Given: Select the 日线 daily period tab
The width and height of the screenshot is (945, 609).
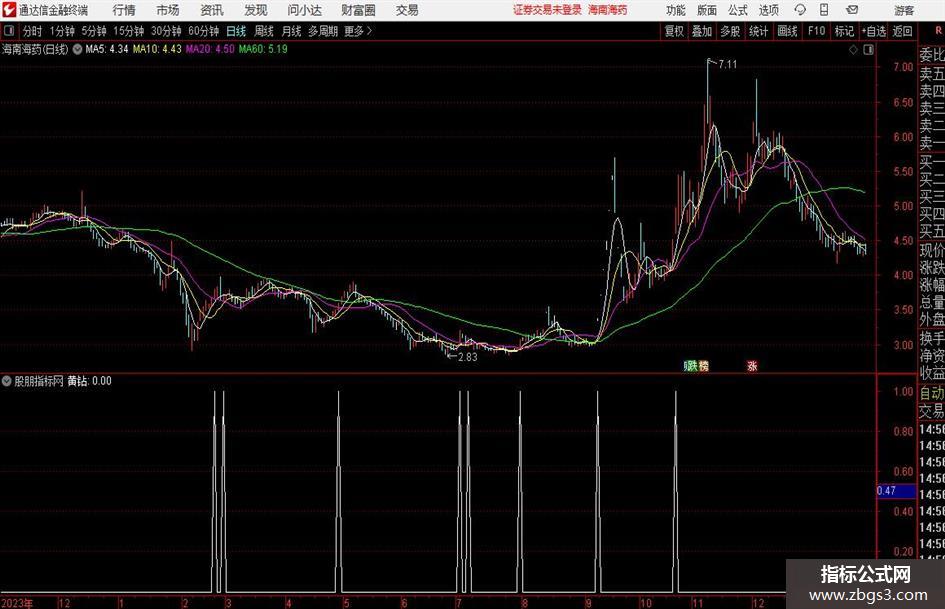Looking at the screenshot, I should tap(236, 31).
